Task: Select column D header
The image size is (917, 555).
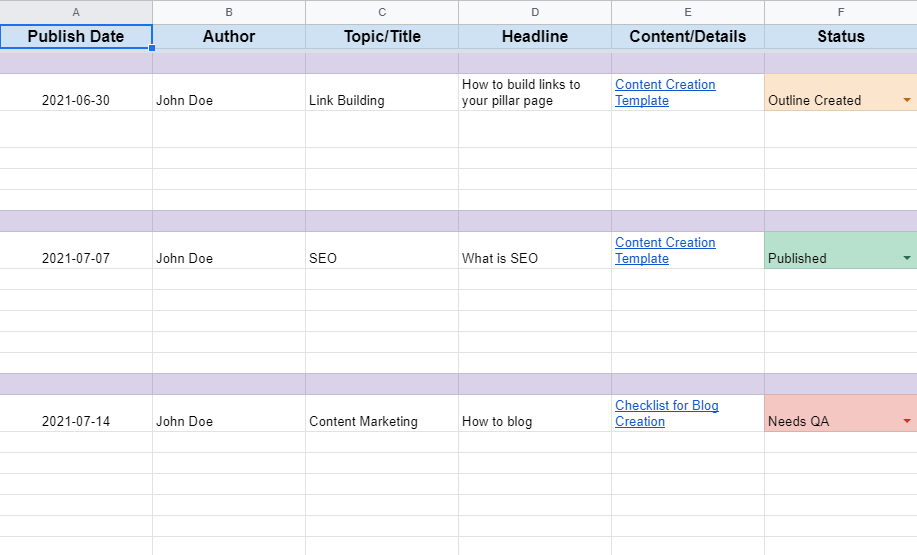Action: [x=535, y=12]
